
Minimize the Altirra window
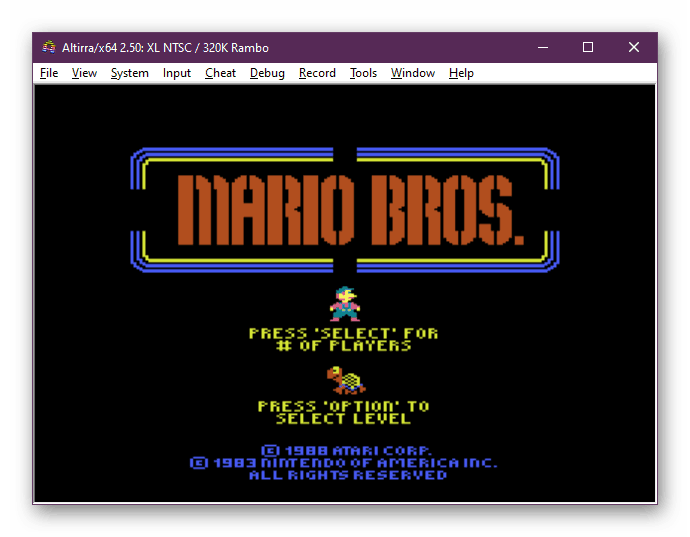tap(543, 47)
